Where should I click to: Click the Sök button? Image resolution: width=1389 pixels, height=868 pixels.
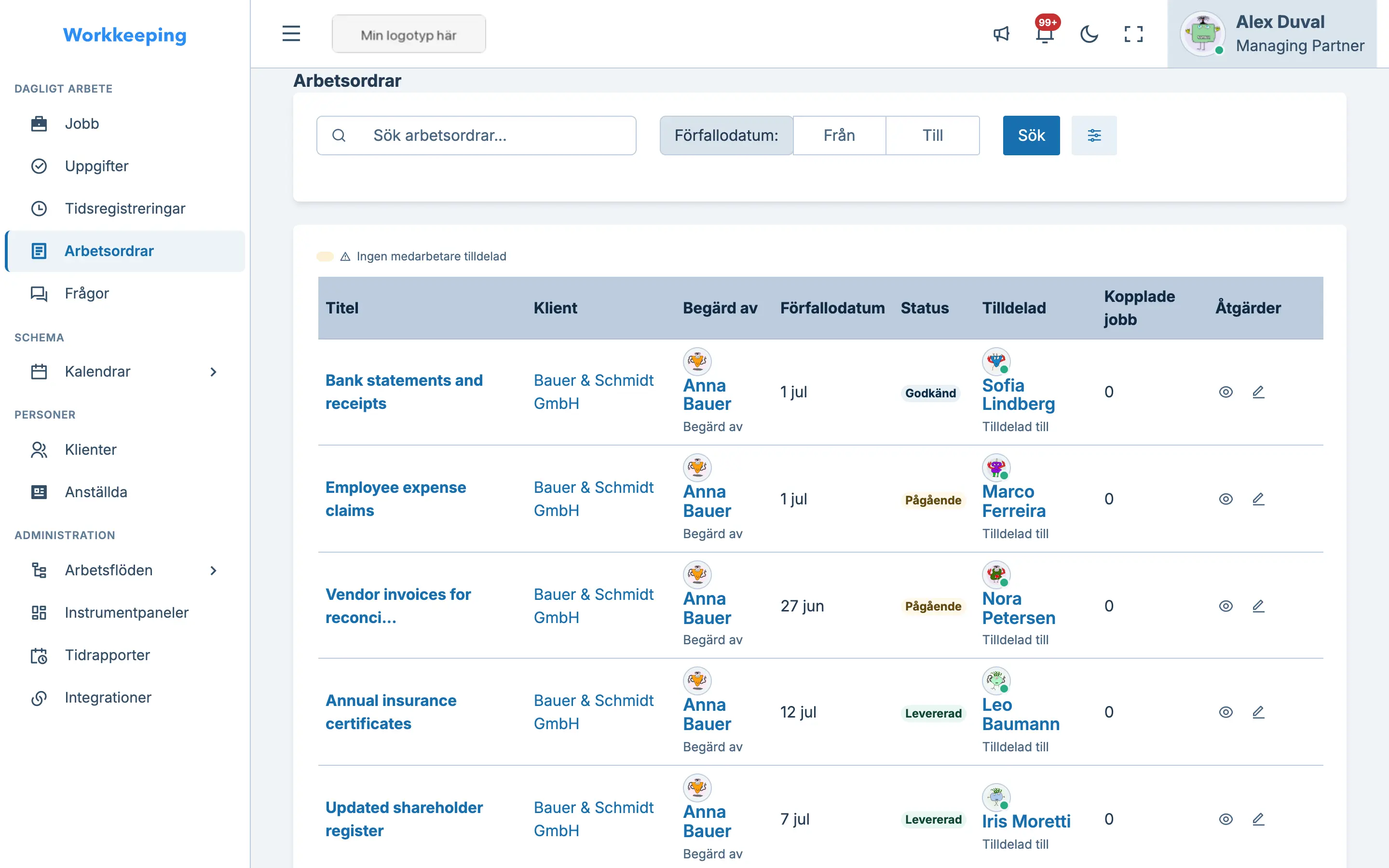(1031, 136)
